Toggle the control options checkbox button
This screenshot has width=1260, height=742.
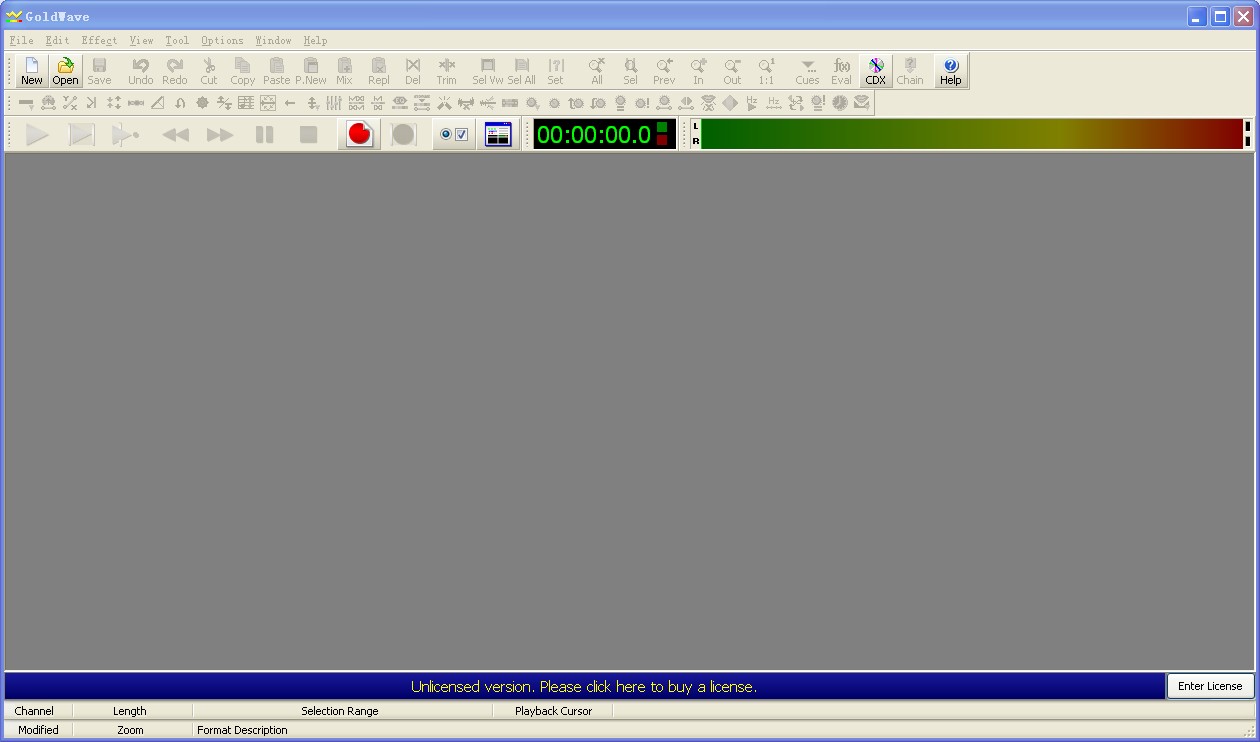tap(454, 134)
